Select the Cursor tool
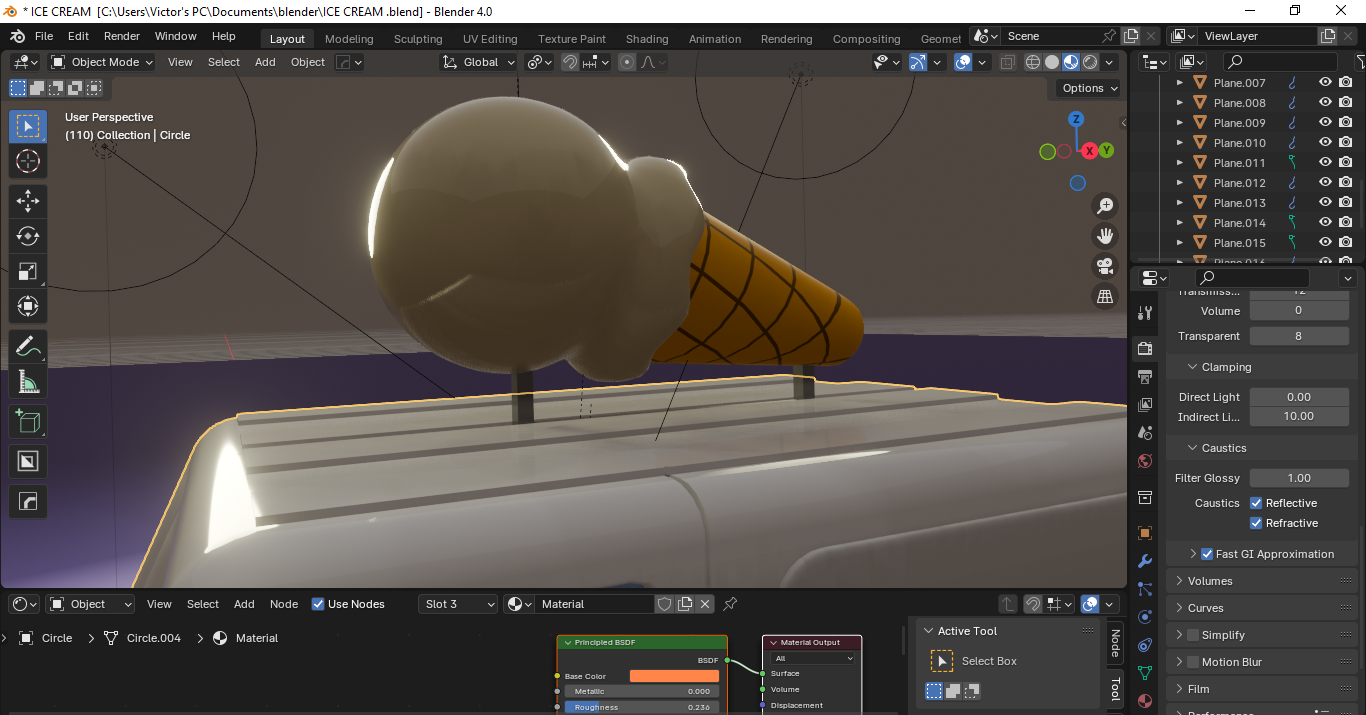This screenshot has height=715, width=1366. click(x=28, y=161)
